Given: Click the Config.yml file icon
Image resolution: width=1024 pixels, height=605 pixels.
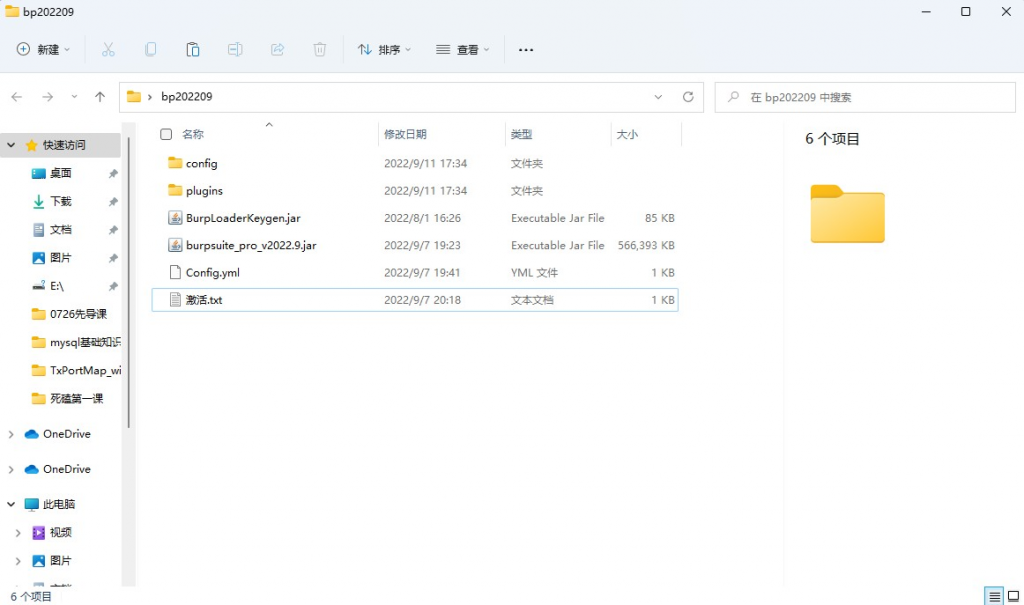Looking at the screenshot, I should click(x=175, y=272).
